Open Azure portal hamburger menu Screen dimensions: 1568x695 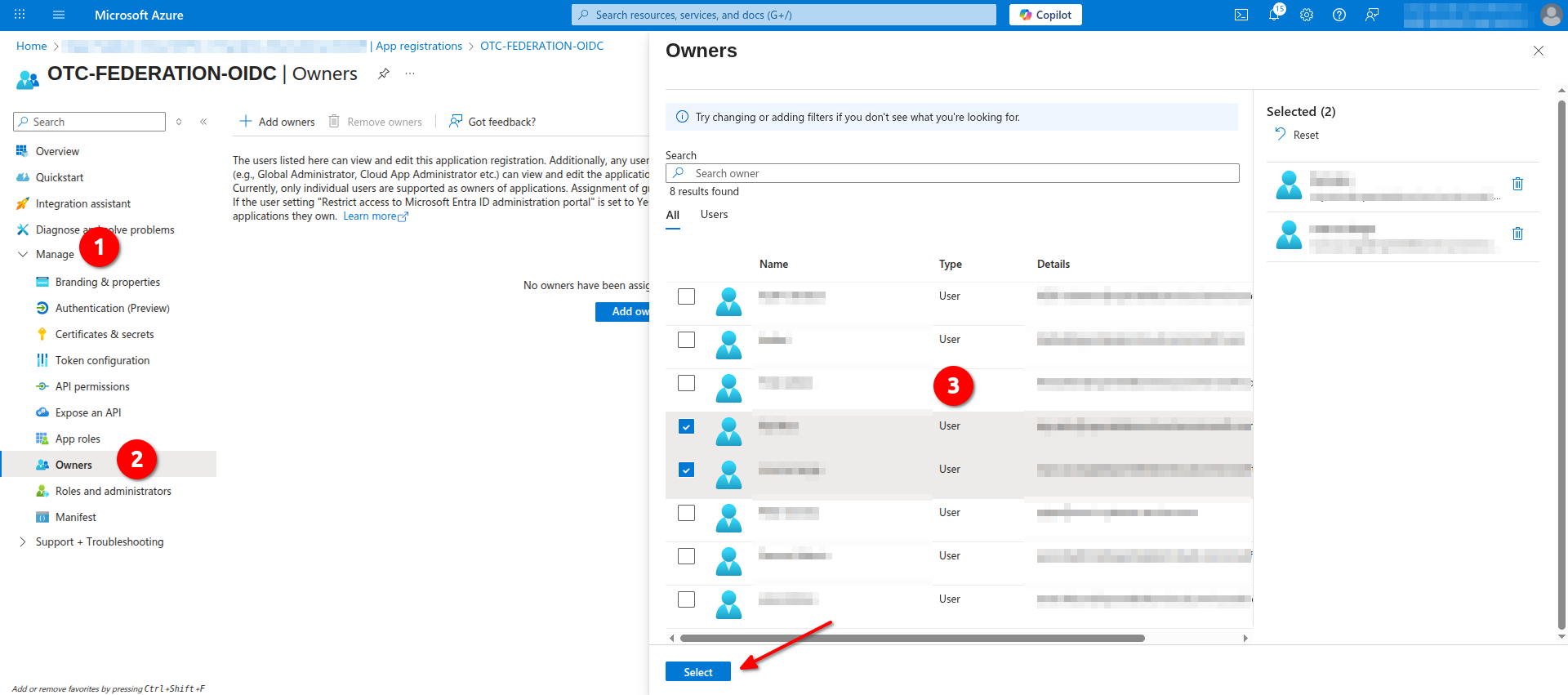coord(59,15)
